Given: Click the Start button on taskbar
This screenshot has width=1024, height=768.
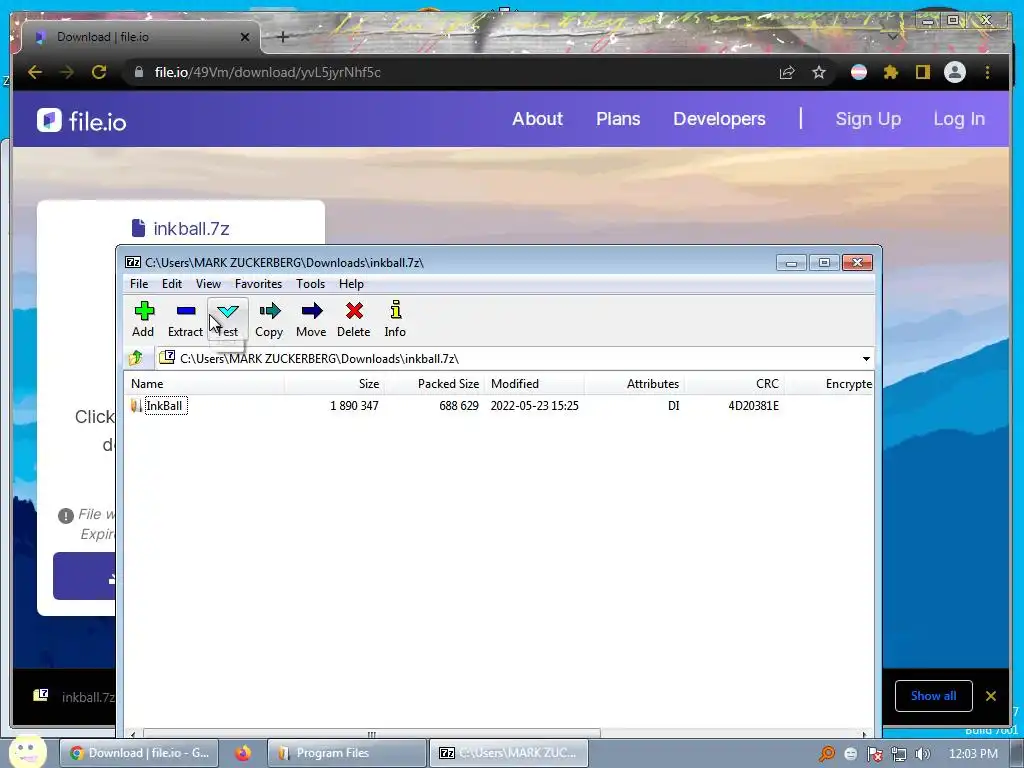Looking at the screenshot, I should [27, 752].
